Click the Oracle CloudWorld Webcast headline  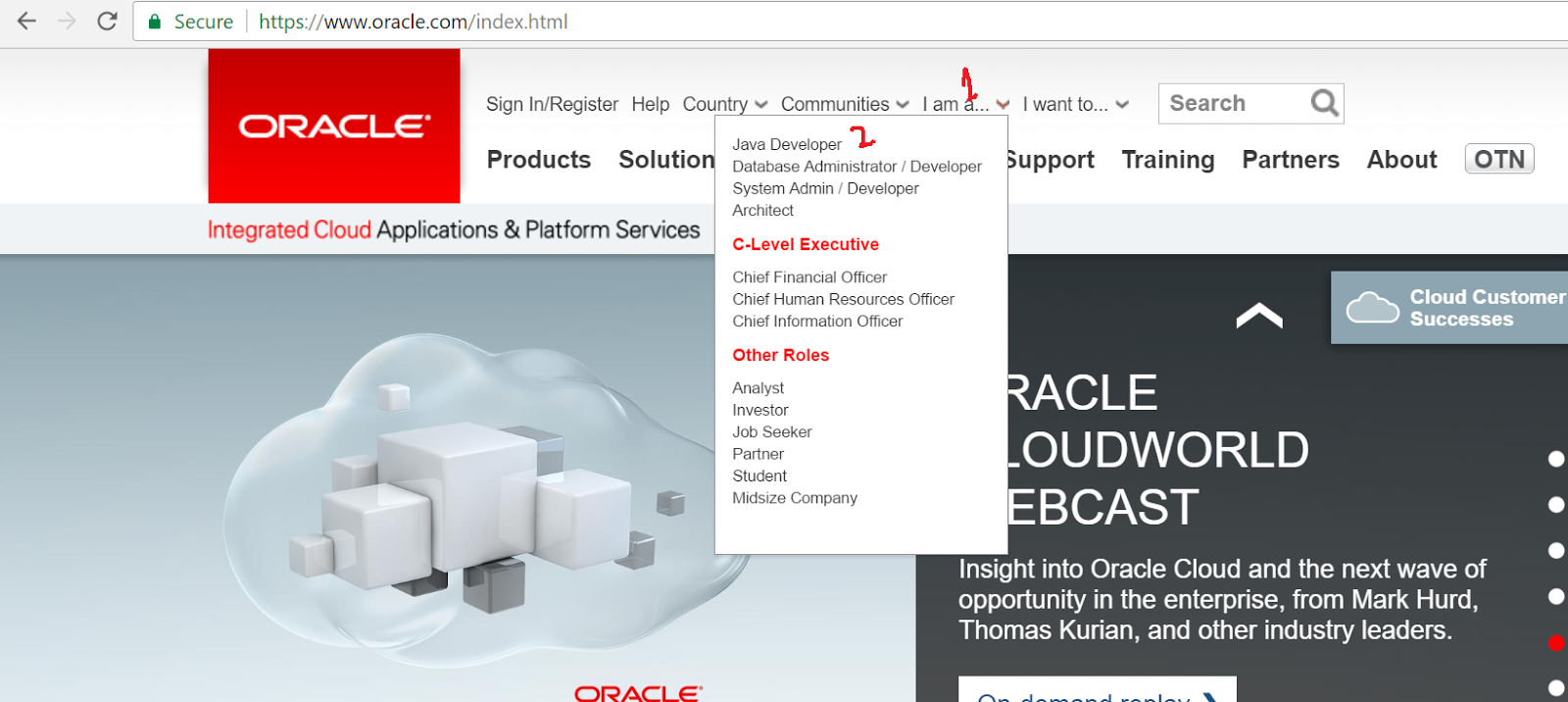1158,450
